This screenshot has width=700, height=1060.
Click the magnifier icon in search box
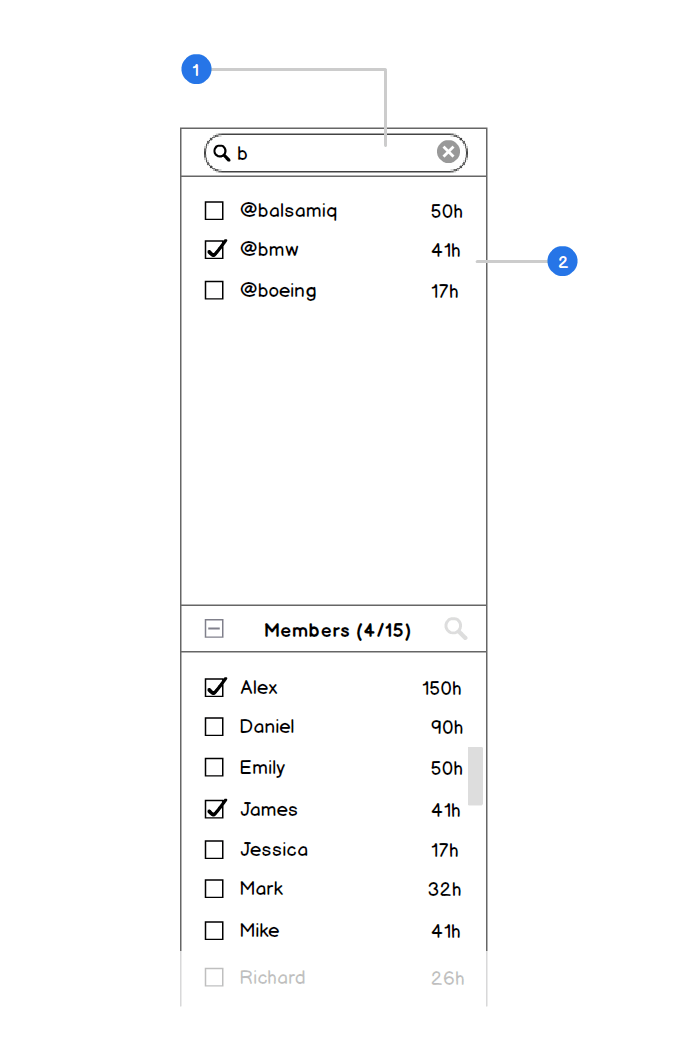tap(222, 153)
